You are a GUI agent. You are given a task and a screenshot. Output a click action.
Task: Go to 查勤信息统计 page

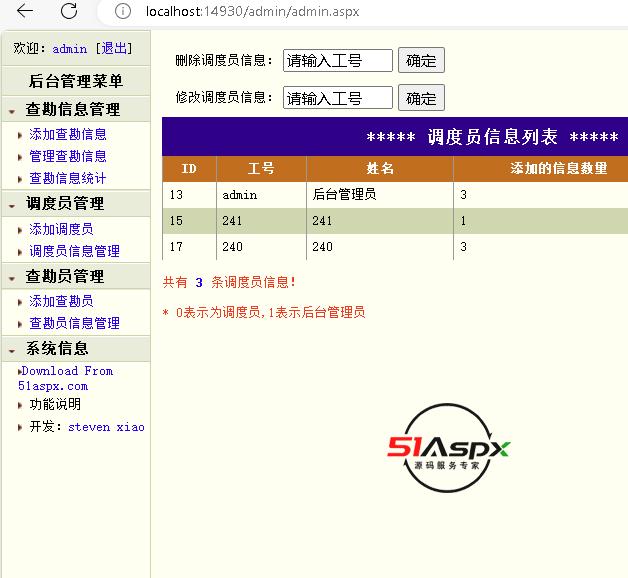click(x=68, y=178)
